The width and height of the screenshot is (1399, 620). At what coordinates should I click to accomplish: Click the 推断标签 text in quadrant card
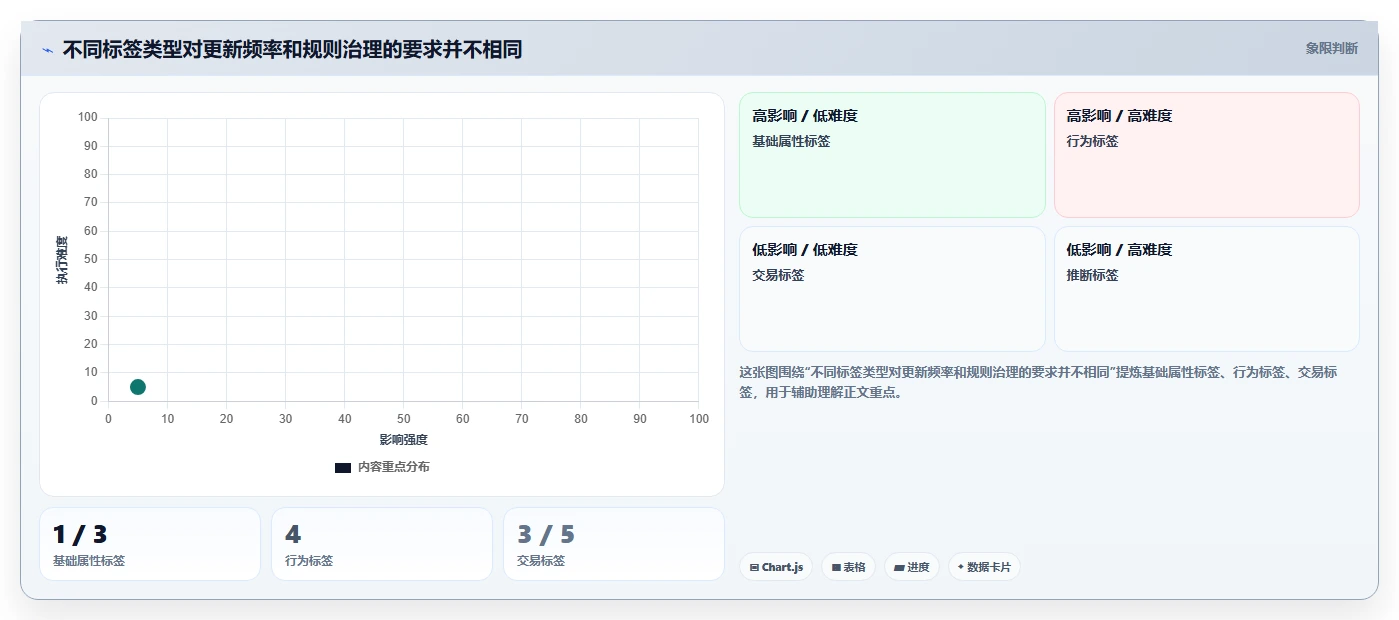[x=1092, y=276]
